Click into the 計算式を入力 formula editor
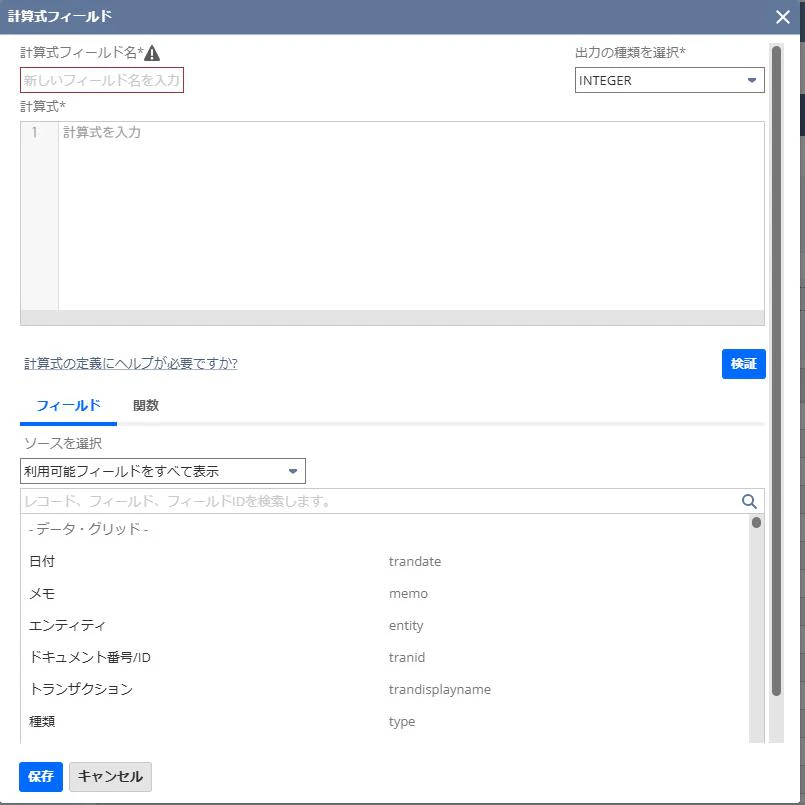The height and width of the screenshot is (805, 805). pos(411,216)
